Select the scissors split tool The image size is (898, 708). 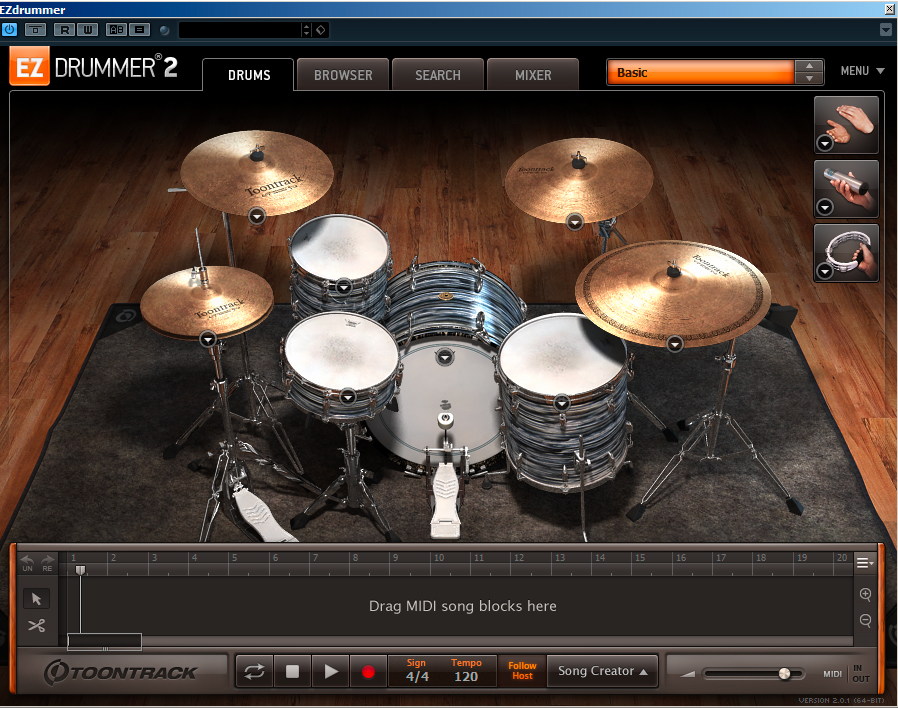coord(36,625)
